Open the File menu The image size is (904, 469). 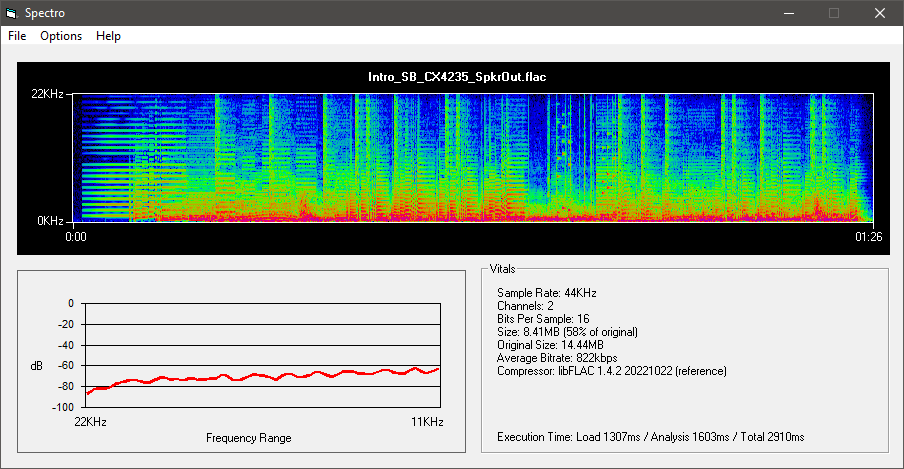click(x=17, y=36)
